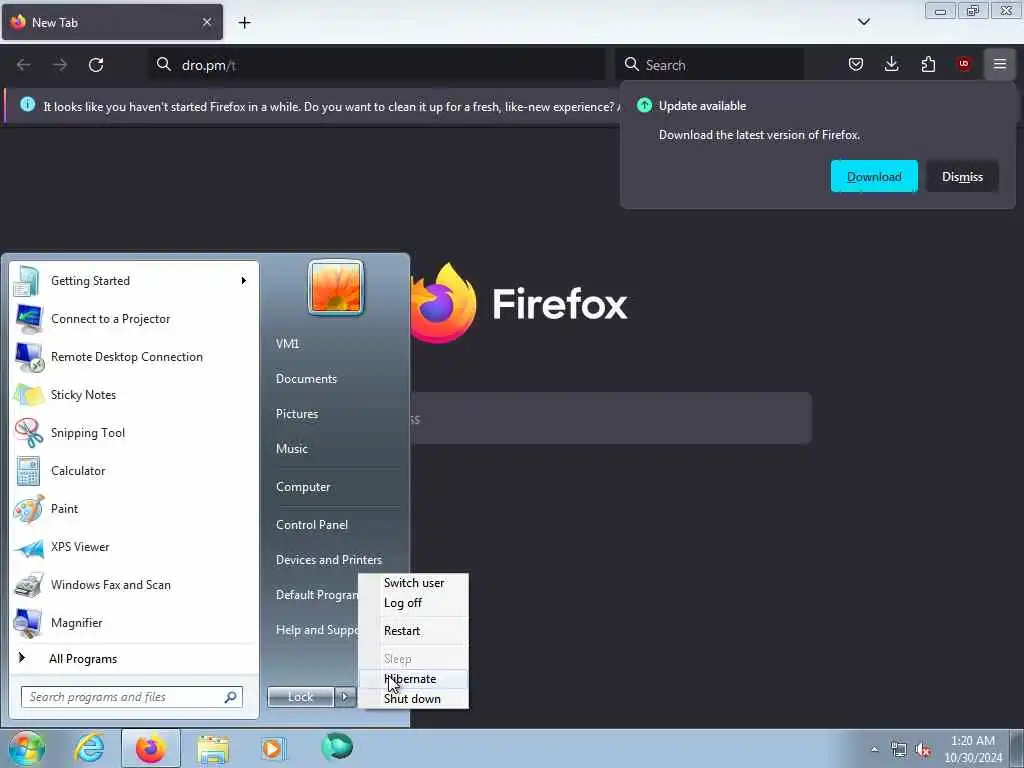Image resolution: width=1024 pixels, height=768 pixels.
Task: Click the uBlock Origin shield icon
Action: pos(963,64)
